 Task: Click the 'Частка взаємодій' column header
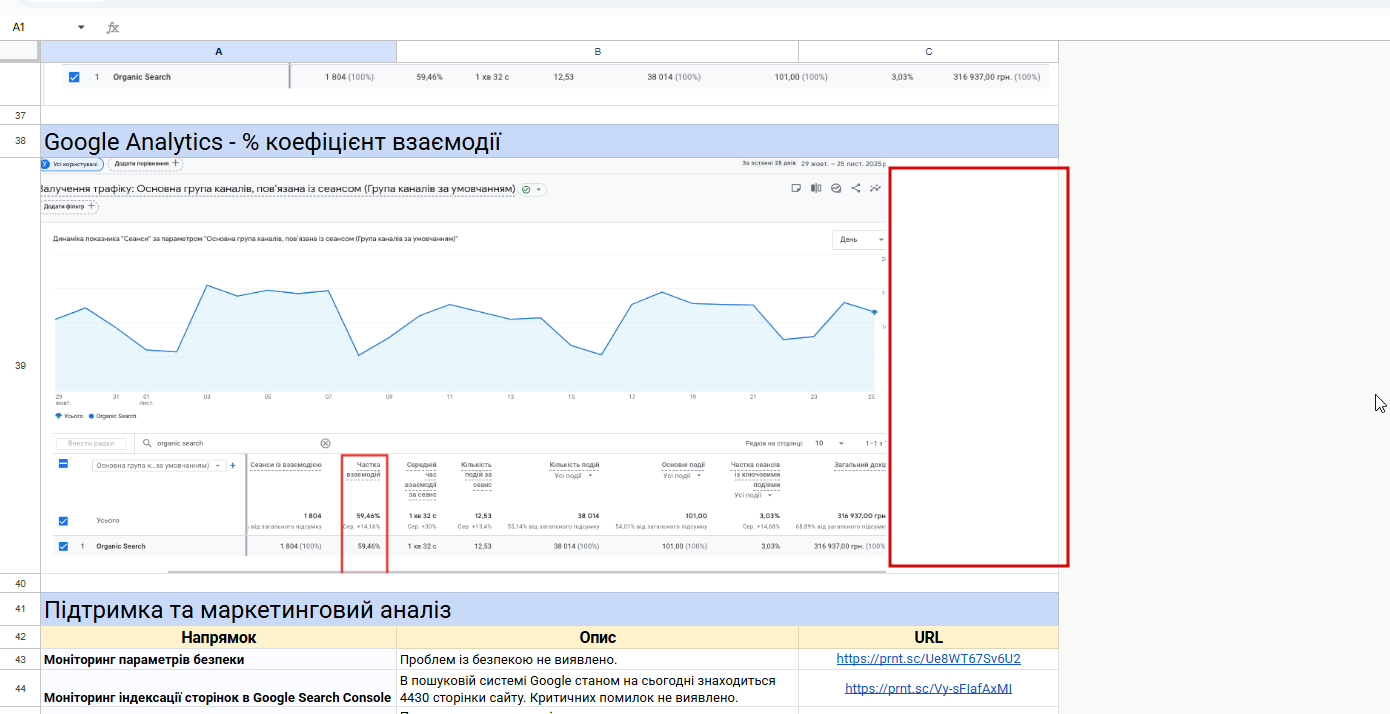[x=364, y=470]
